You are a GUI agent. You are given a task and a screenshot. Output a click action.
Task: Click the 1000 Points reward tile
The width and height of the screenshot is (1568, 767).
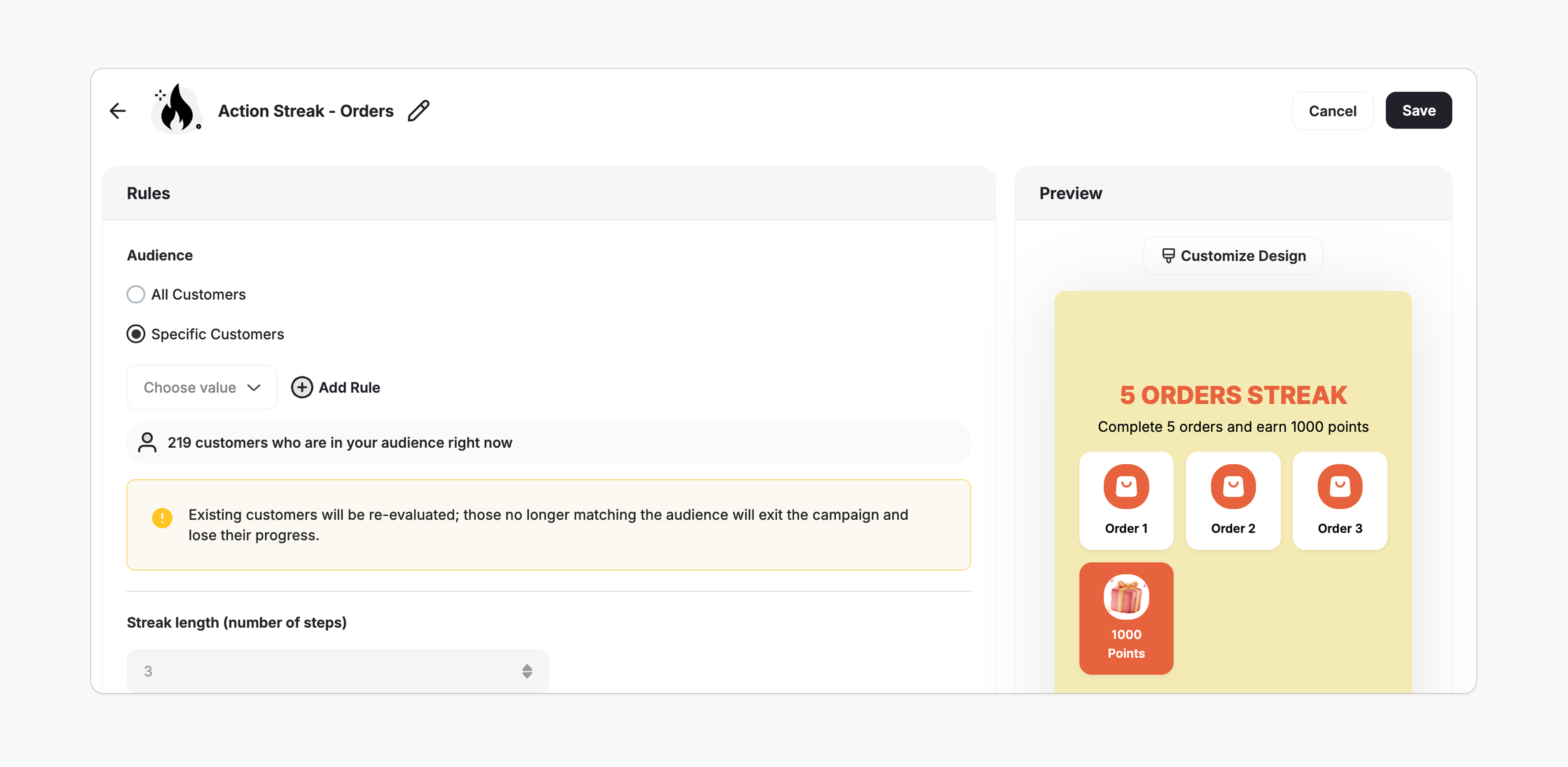(x=1126, y=643)
